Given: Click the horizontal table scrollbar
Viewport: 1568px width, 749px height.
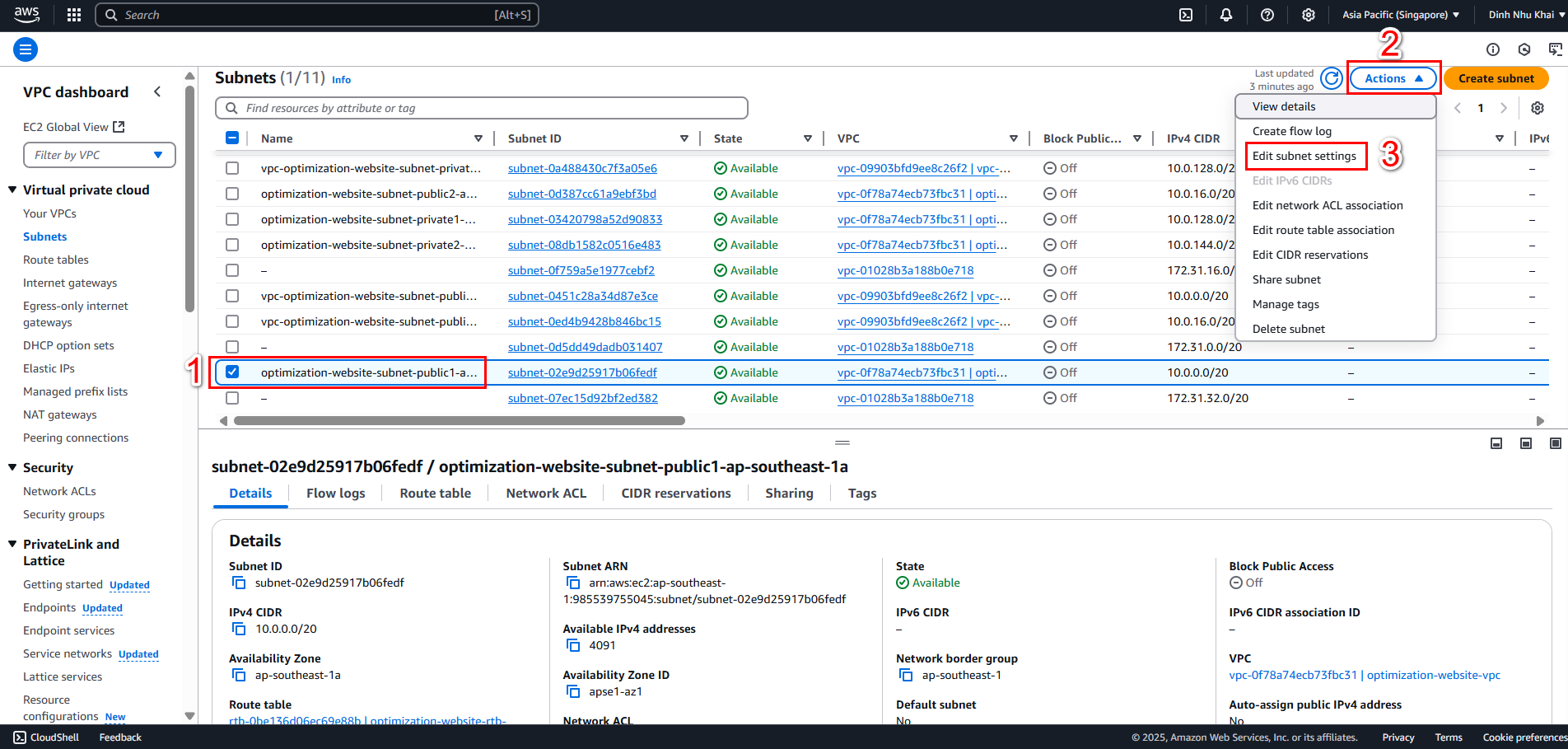Looking at the screenshot, I should click(x=460, y=420).
